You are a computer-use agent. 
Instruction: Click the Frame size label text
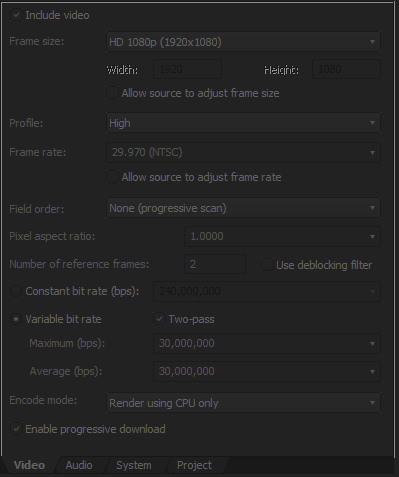(37, 41)
